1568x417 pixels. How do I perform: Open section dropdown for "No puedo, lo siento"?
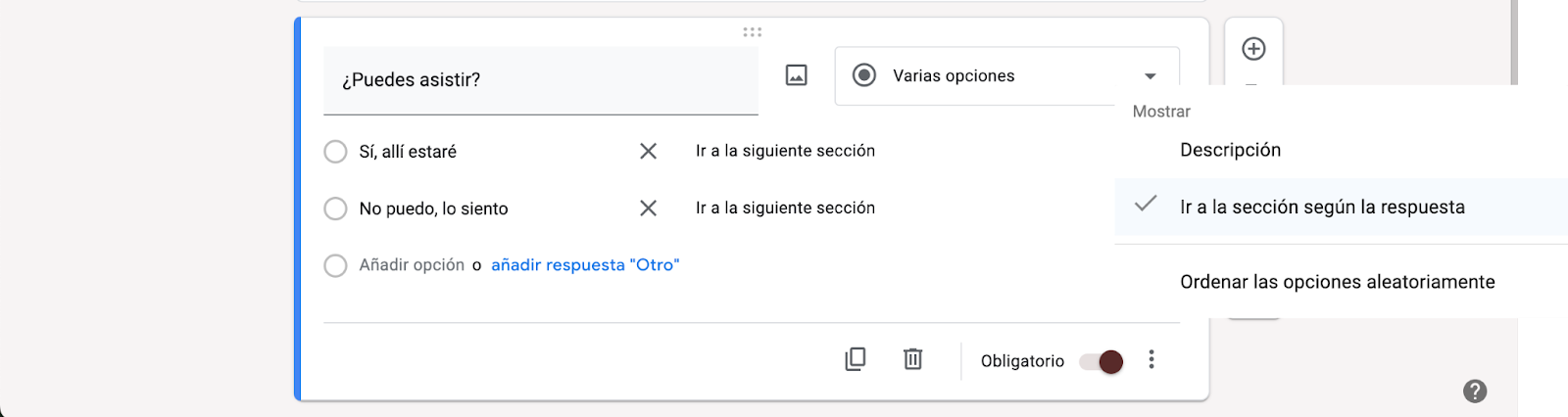click(785, 208)
